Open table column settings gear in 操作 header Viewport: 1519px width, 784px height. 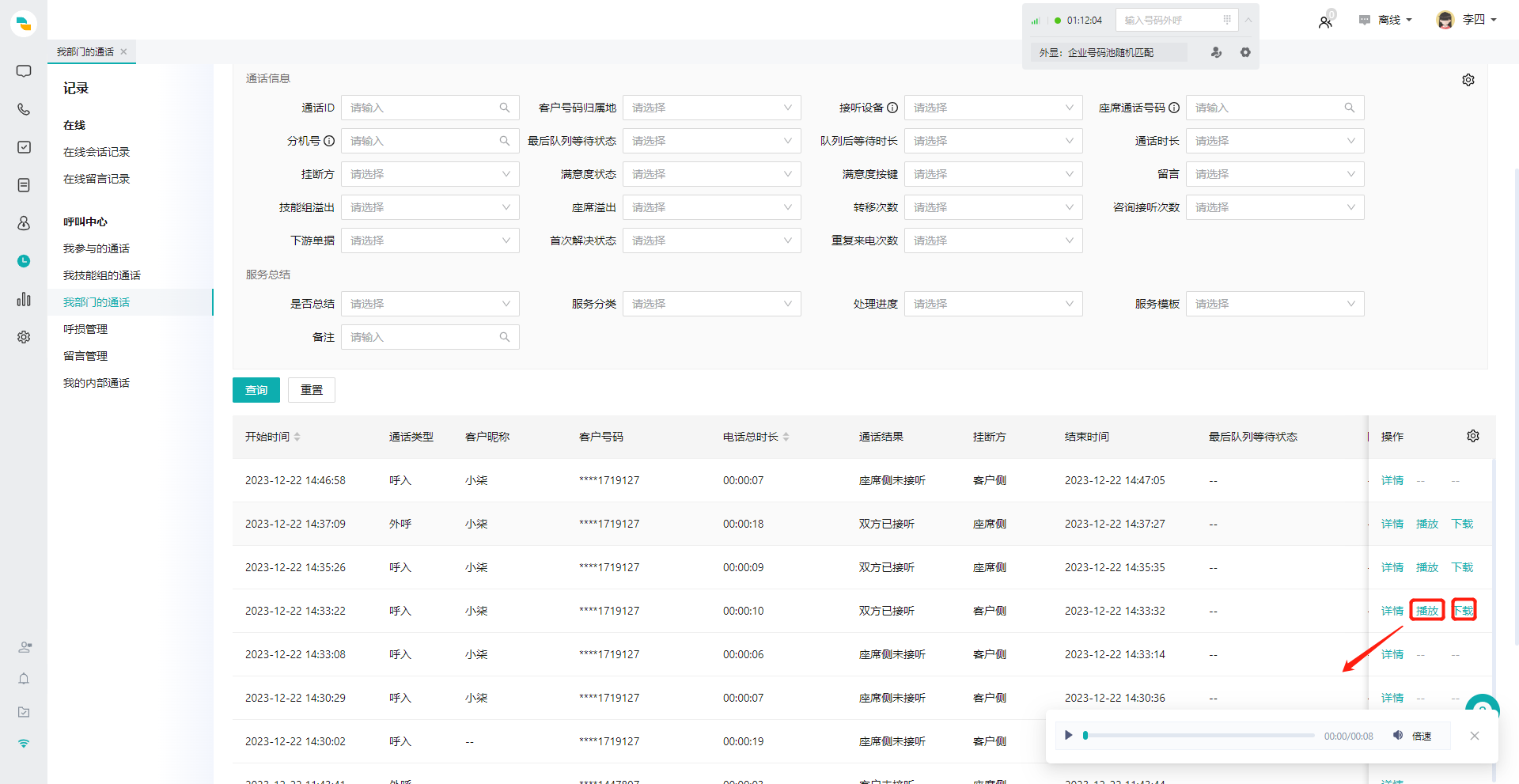click(x=1473, y=436)
